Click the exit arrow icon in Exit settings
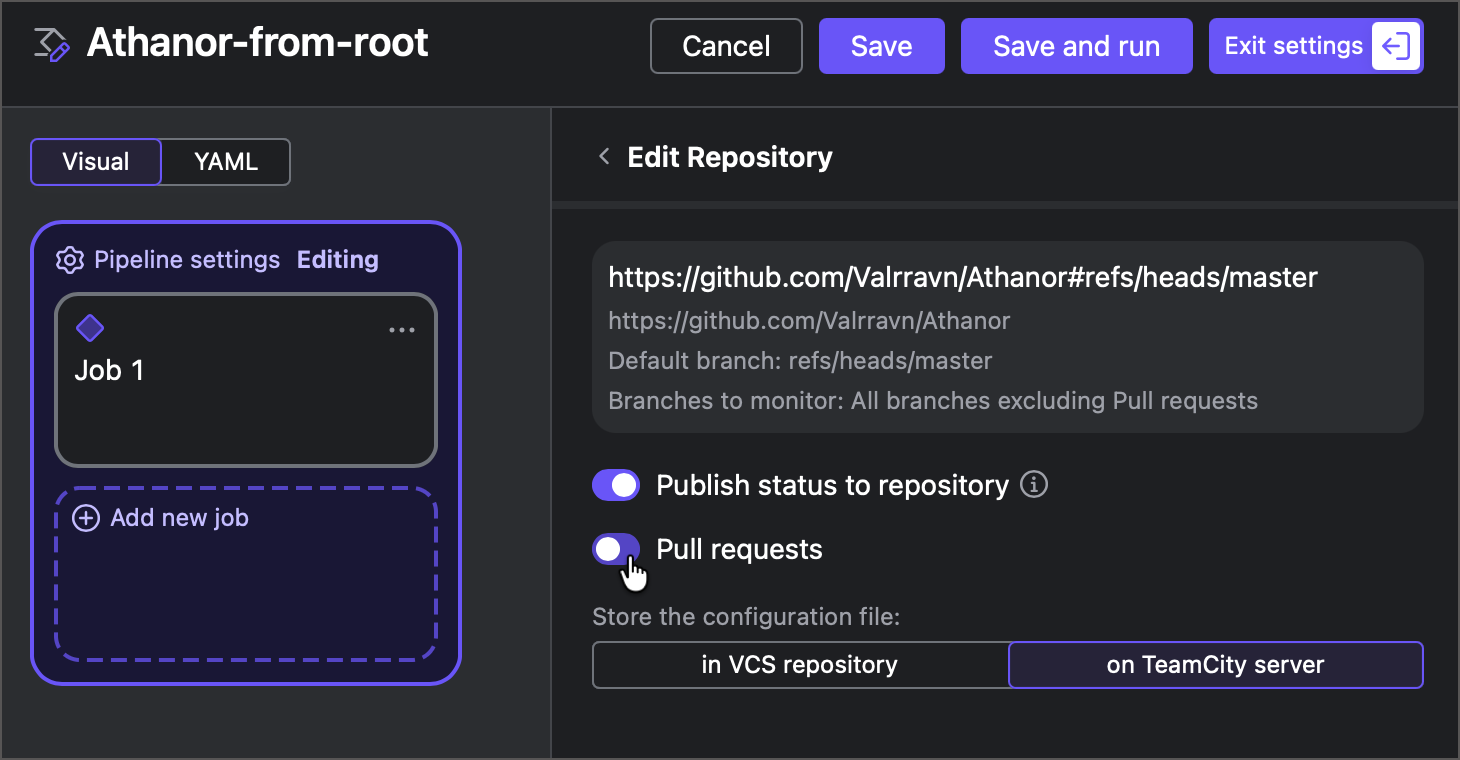 (x=1396, y=46)
